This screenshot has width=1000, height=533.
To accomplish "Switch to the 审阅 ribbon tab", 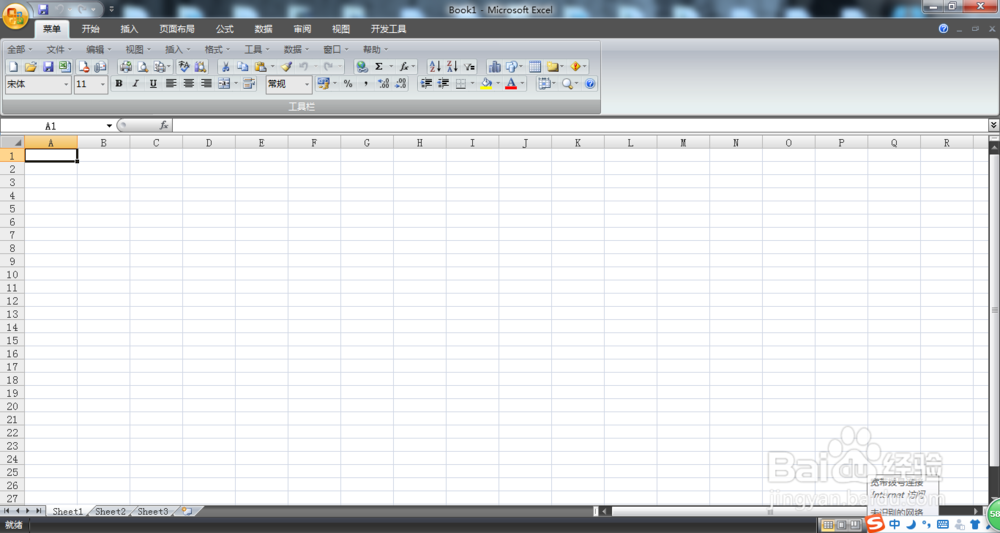I will [302, 29].
